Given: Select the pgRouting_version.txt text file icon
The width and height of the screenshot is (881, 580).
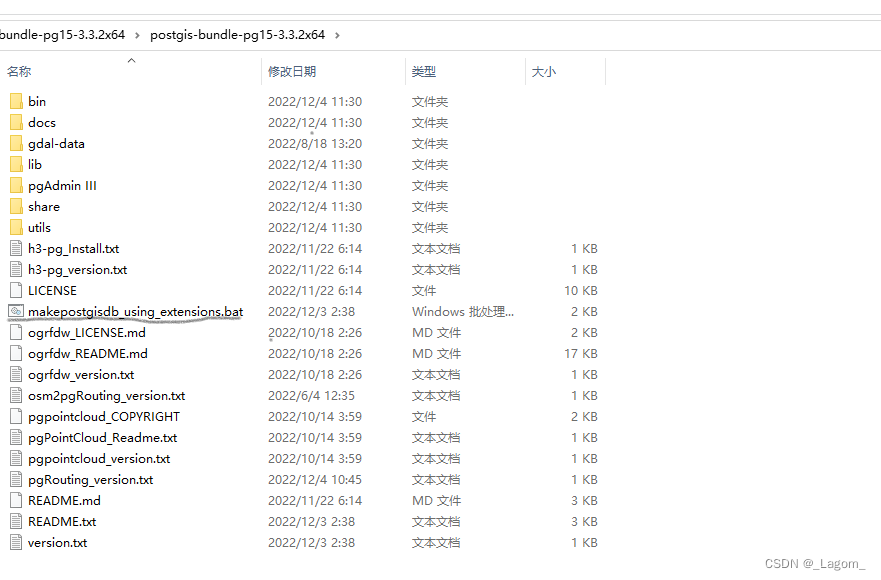Looking at the screenshot, I should [x=17, y=479].
